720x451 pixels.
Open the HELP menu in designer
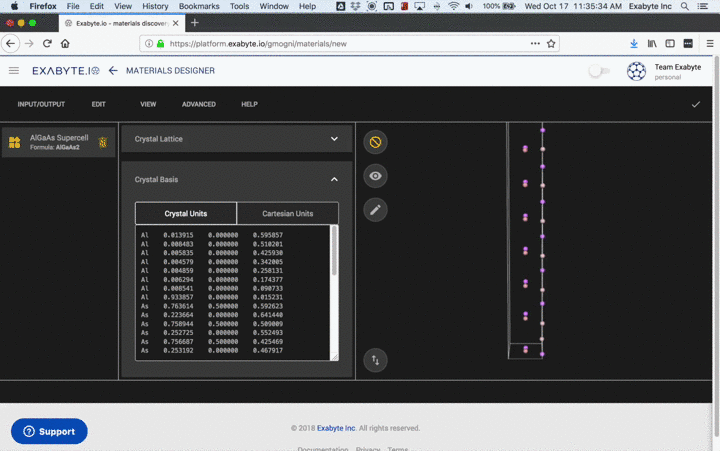tap(249, 104)
